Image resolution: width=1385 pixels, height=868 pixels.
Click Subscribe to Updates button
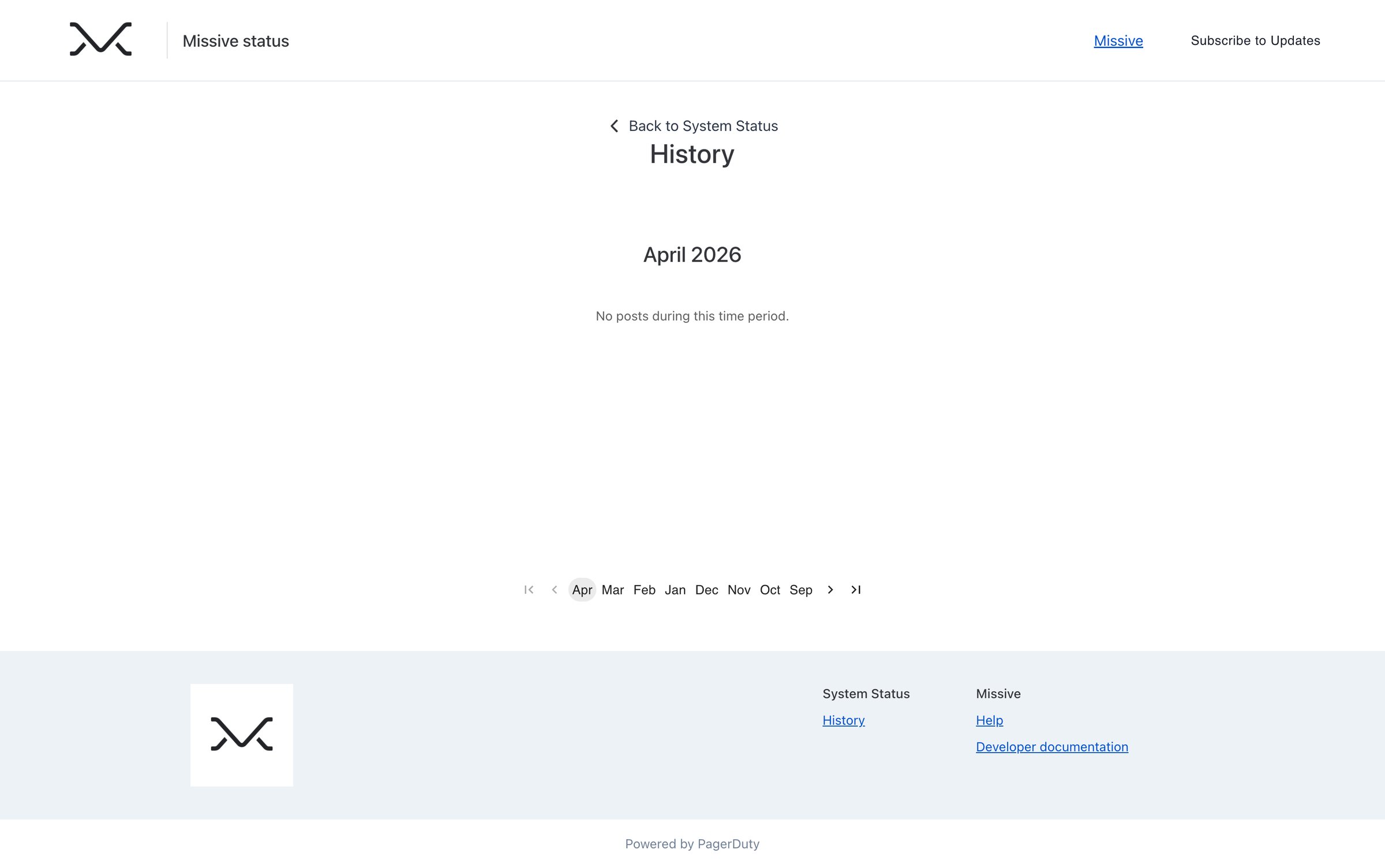point(1256,40)
